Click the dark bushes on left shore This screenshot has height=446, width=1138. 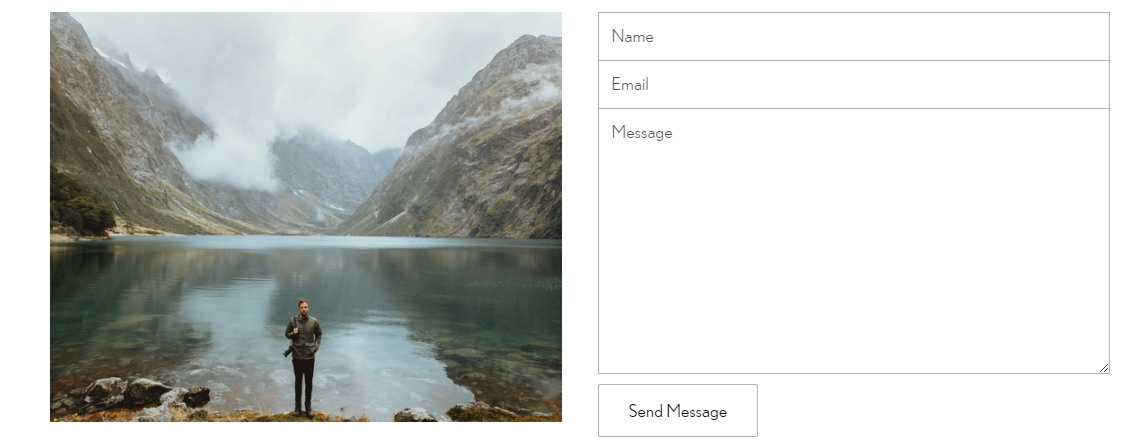point(80,206)
